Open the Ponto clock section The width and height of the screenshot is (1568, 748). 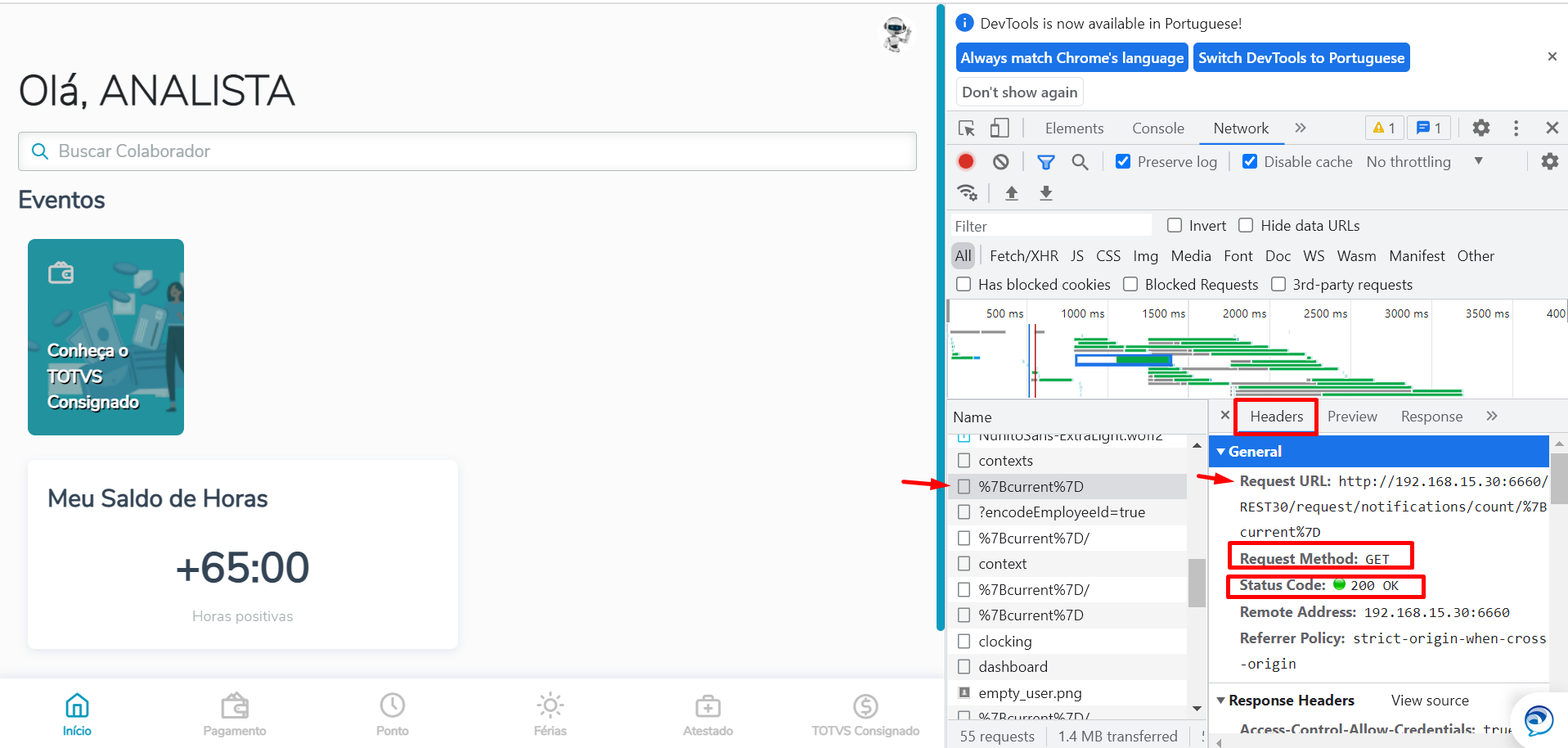pos(393,714)
